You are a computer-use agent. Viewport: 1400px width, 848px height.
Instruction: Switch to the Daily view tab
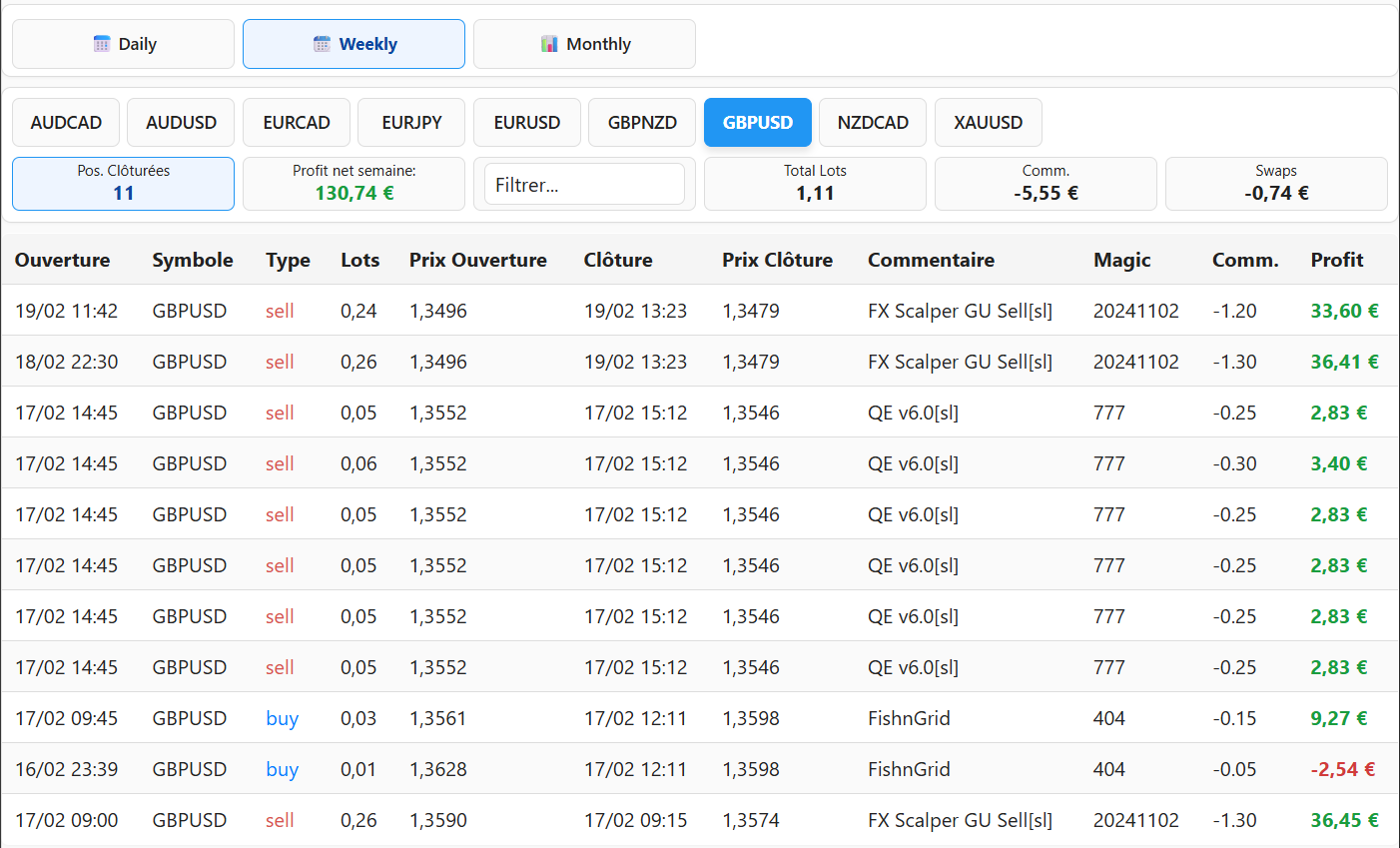click(123, 44)
